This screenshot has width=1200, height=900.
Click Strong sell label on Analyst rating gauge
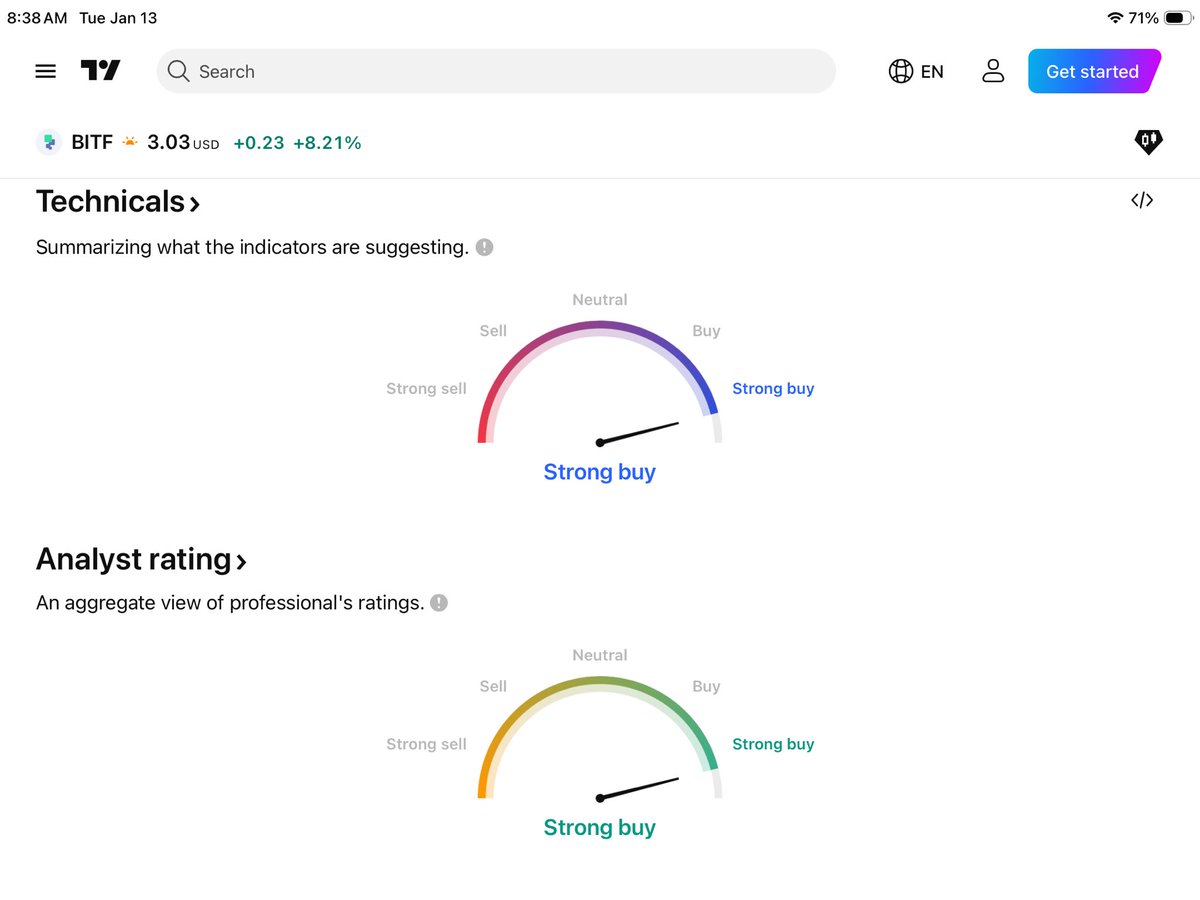(x=426, y=744)
